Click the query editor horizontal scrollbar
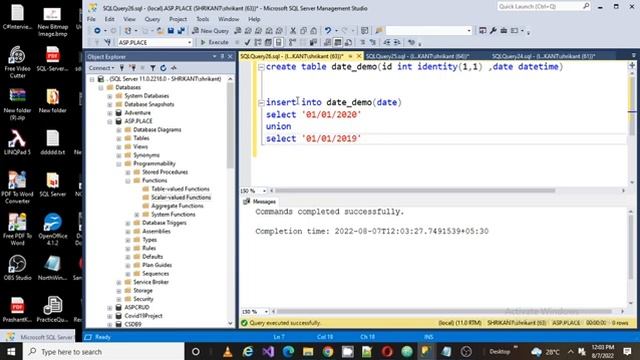This screenshot has height=360, width=640. point(414,191)
